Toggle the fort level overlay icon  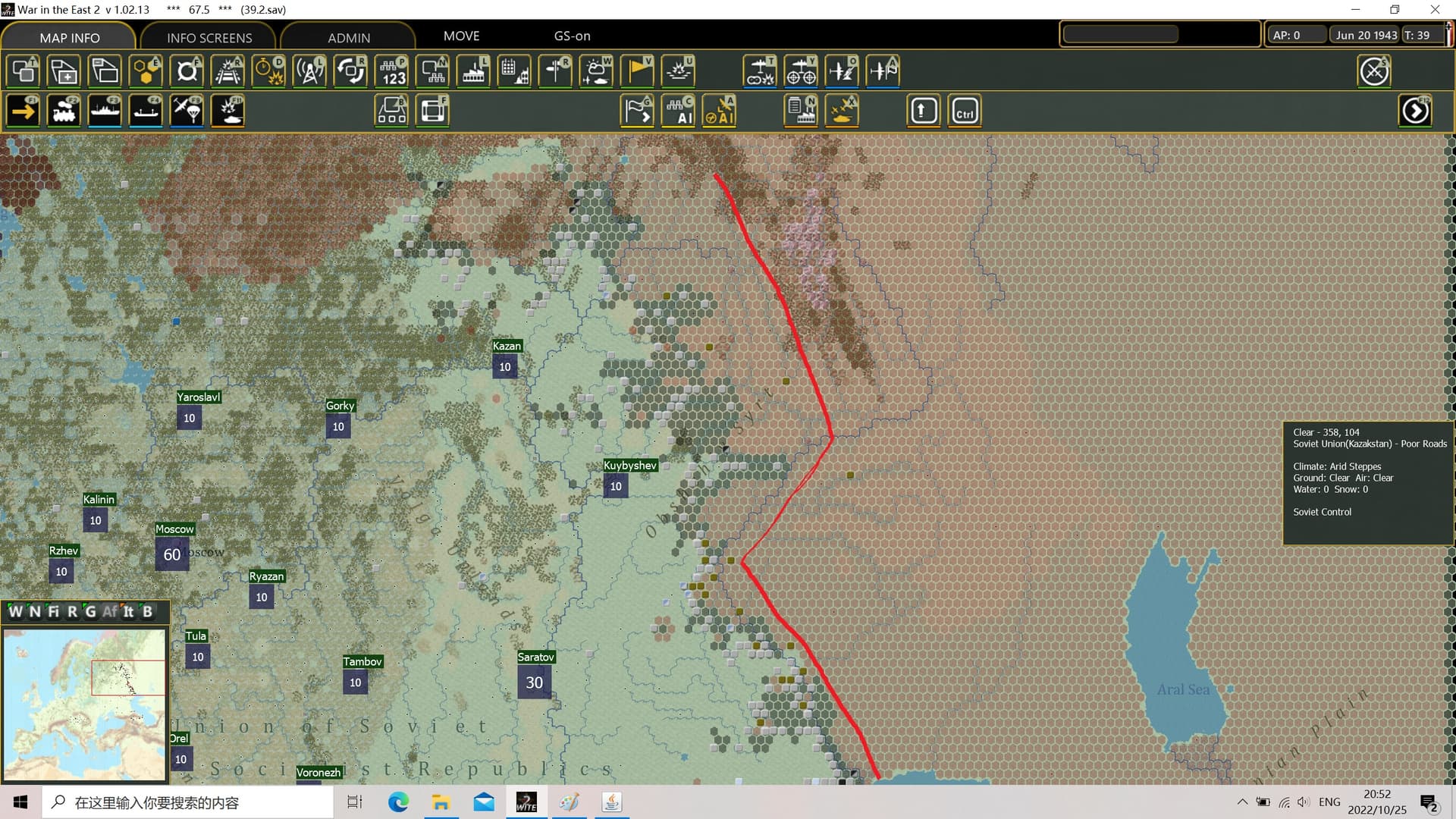[x=187, y=71]
